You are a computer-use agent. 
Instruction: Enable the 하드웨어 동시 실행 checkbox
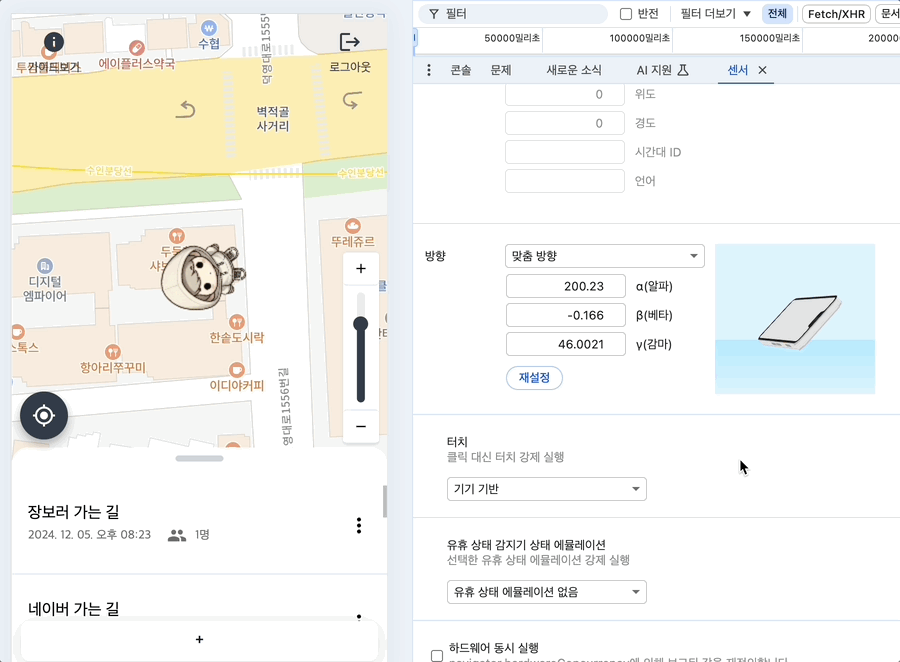437,656
